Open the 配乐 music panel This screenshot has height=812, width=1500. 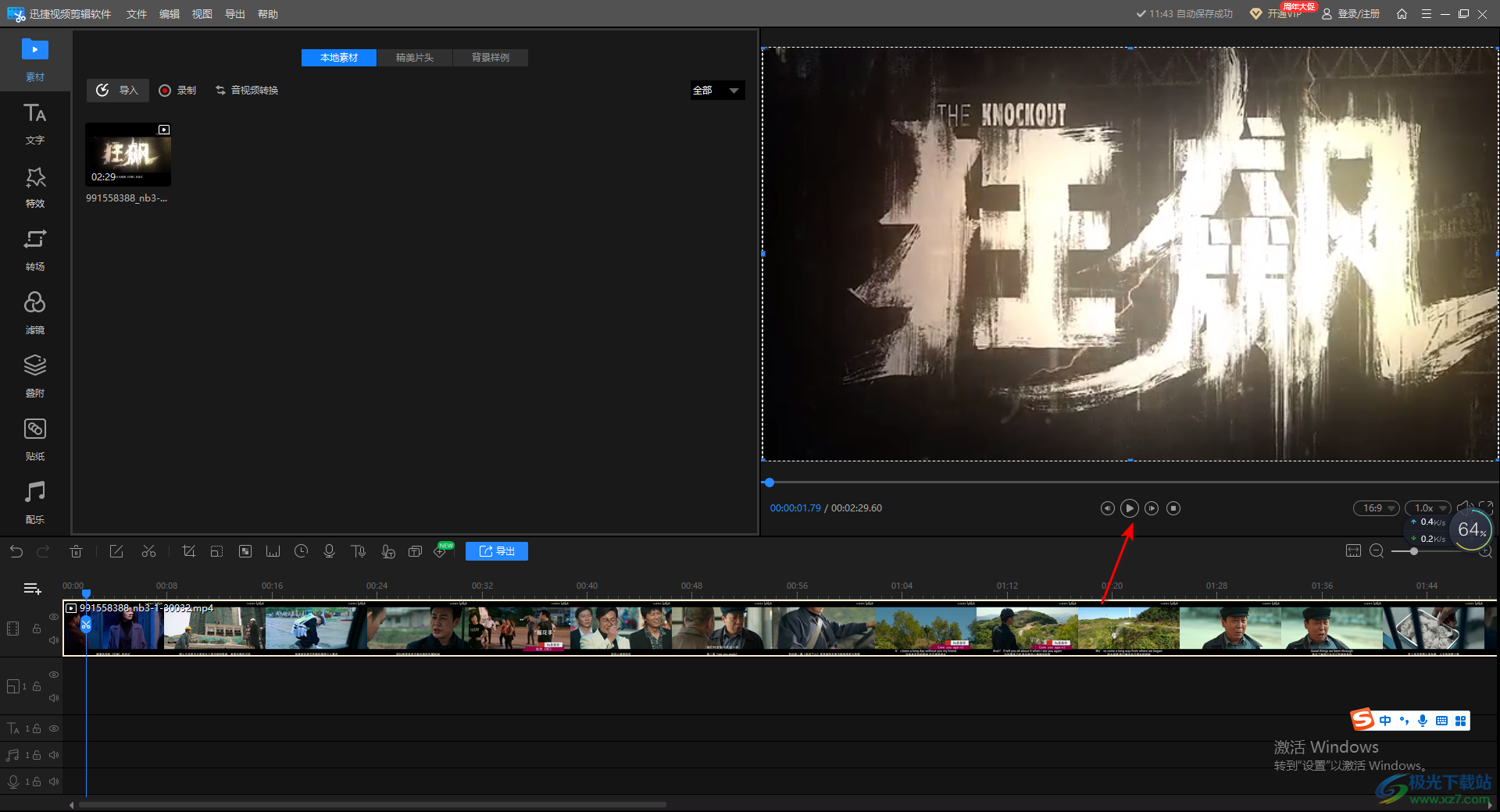coord(35,503)
